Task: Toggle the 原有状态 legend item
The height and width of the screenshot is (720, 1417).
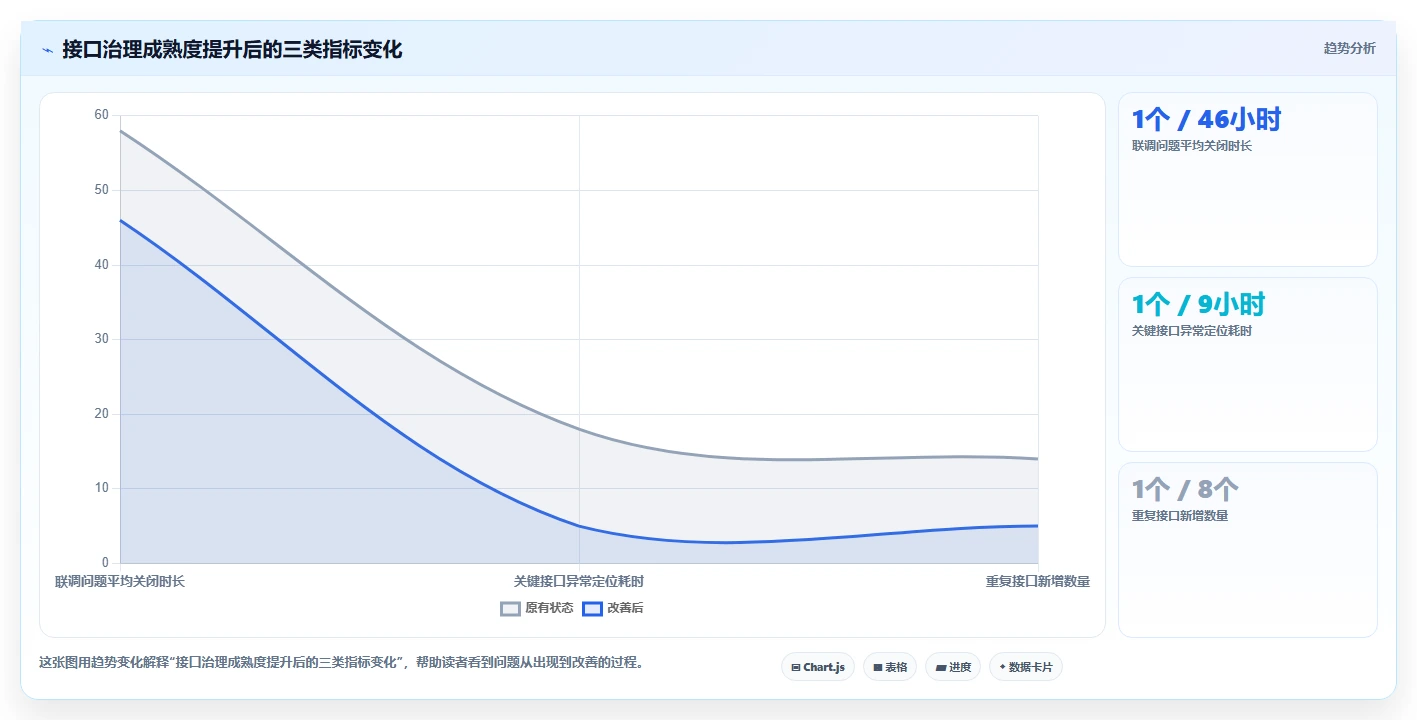Action: click(537, 608)
